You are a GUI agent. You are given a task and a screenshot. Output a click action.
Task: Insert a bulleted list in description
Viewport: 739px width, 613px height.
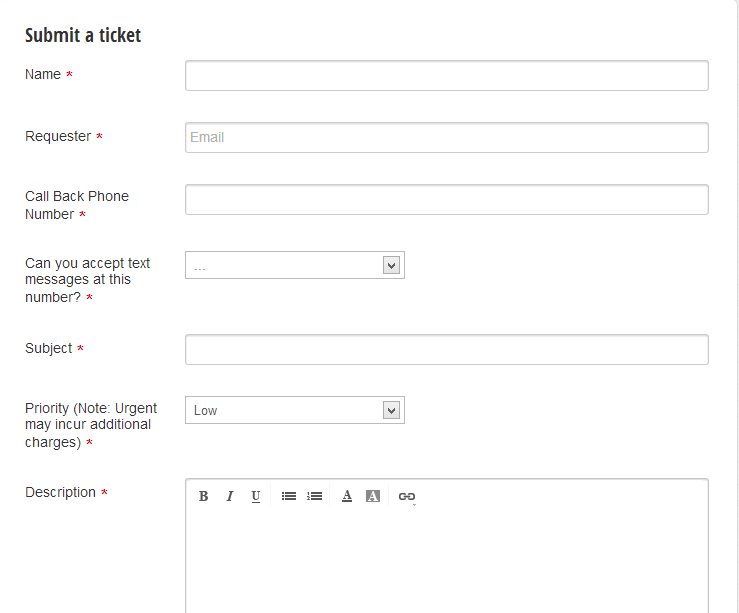coord(288,496)
